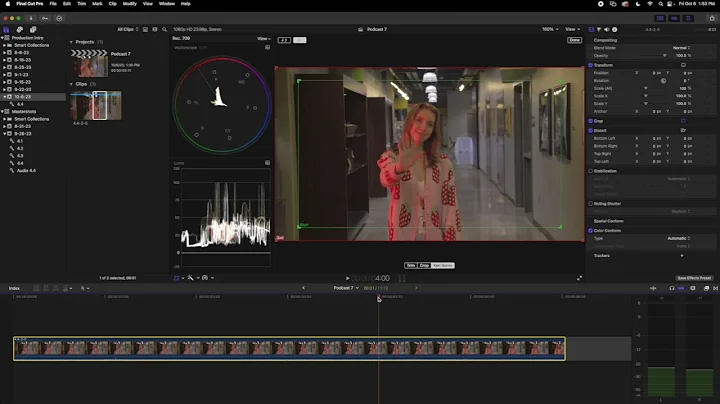720x404 pixels.
Task: Click the Distort on-screen controls icon
Action: coord(683,130)
